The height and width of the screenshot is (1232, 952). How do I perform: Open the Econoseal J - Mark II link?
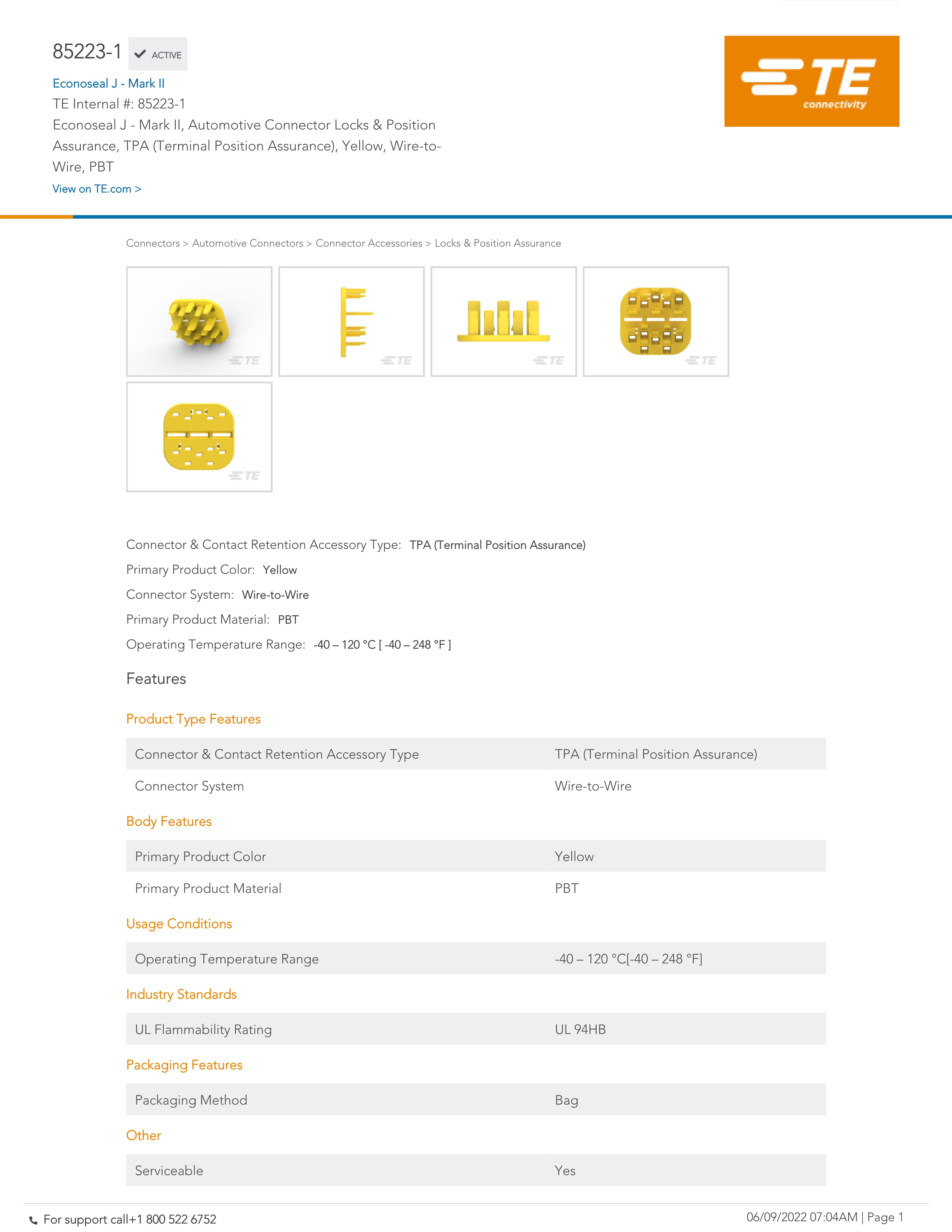pos(109,83)
